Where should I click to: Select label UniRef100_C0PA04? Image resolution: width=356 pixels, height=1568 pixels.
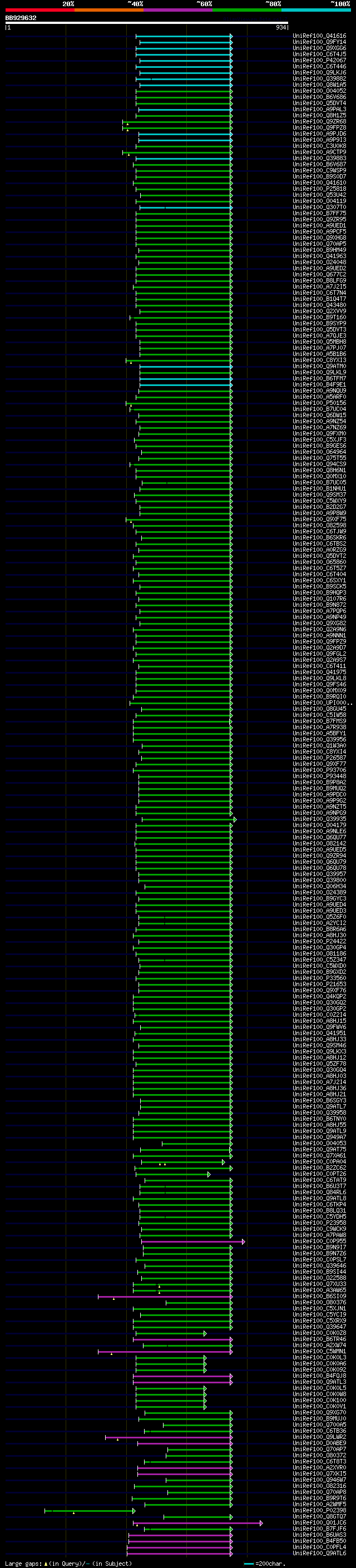click(x=319, y=1162)
